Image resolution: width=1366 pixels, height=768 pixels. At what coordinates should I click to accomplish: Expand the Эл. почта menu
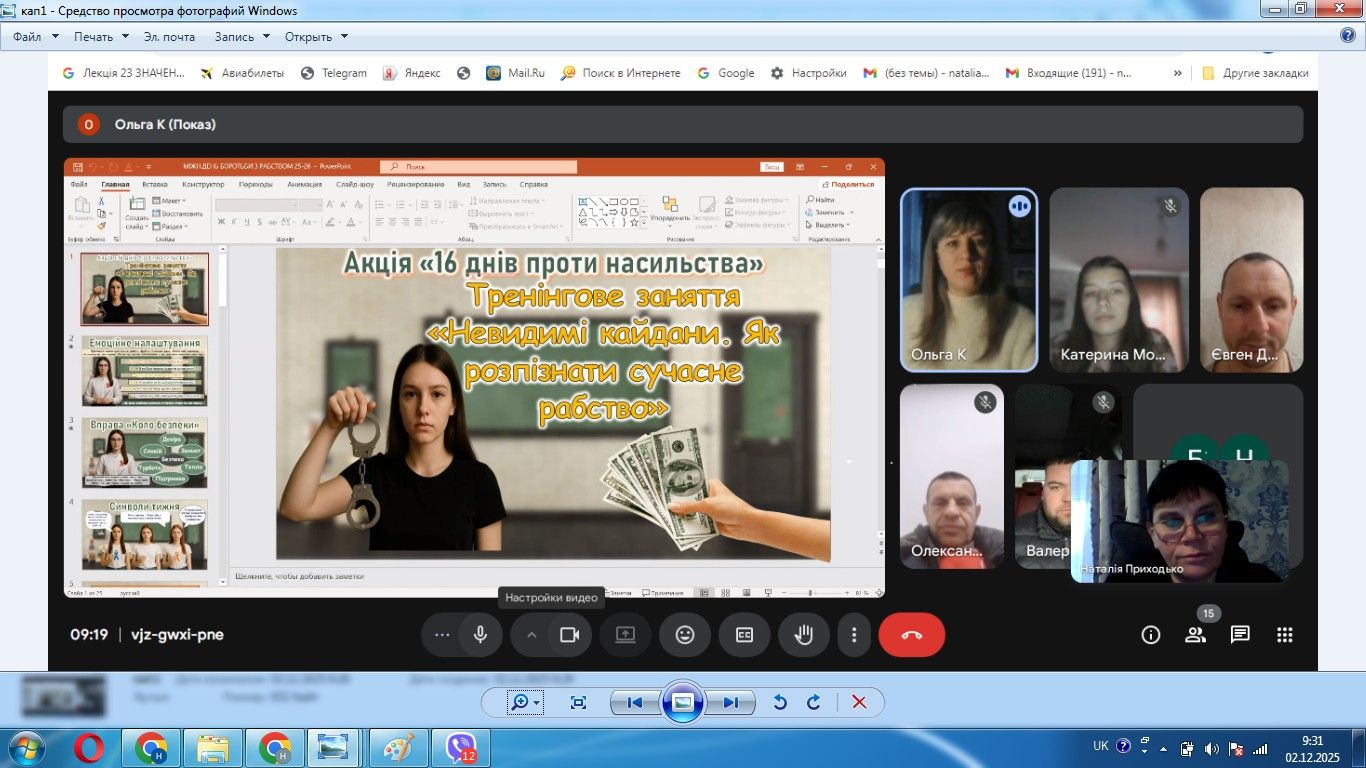(169, 37)
